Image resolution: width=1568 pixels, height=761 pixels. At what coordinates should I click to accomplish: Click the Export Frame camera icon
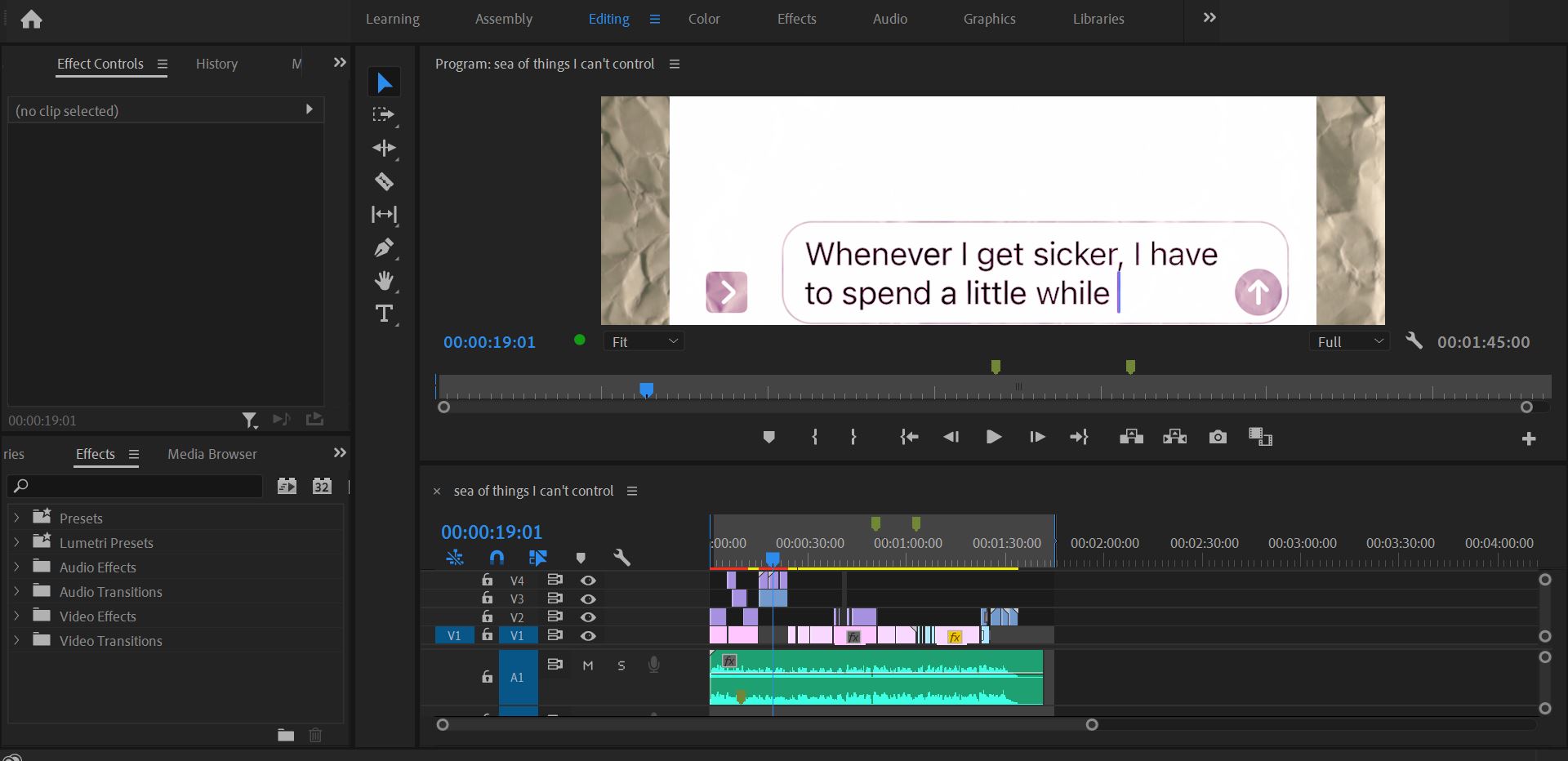pyautogui.click(x=1218, y=437)
